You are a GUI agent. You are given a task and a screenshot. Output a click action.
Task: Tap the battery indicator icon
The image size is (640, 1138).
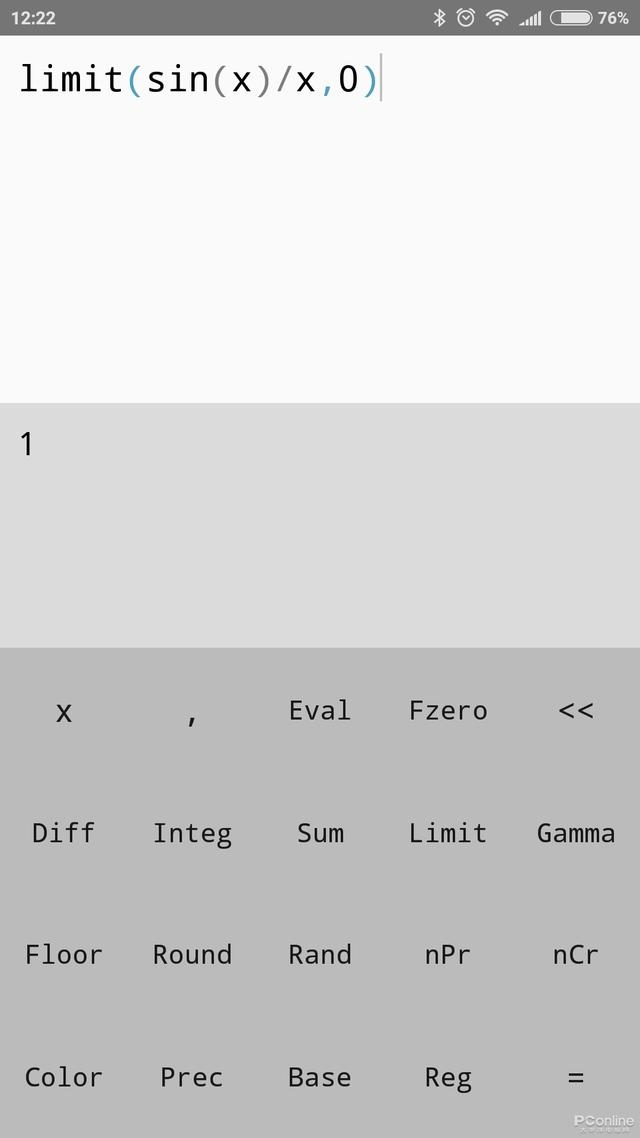[x=570, y=18]
